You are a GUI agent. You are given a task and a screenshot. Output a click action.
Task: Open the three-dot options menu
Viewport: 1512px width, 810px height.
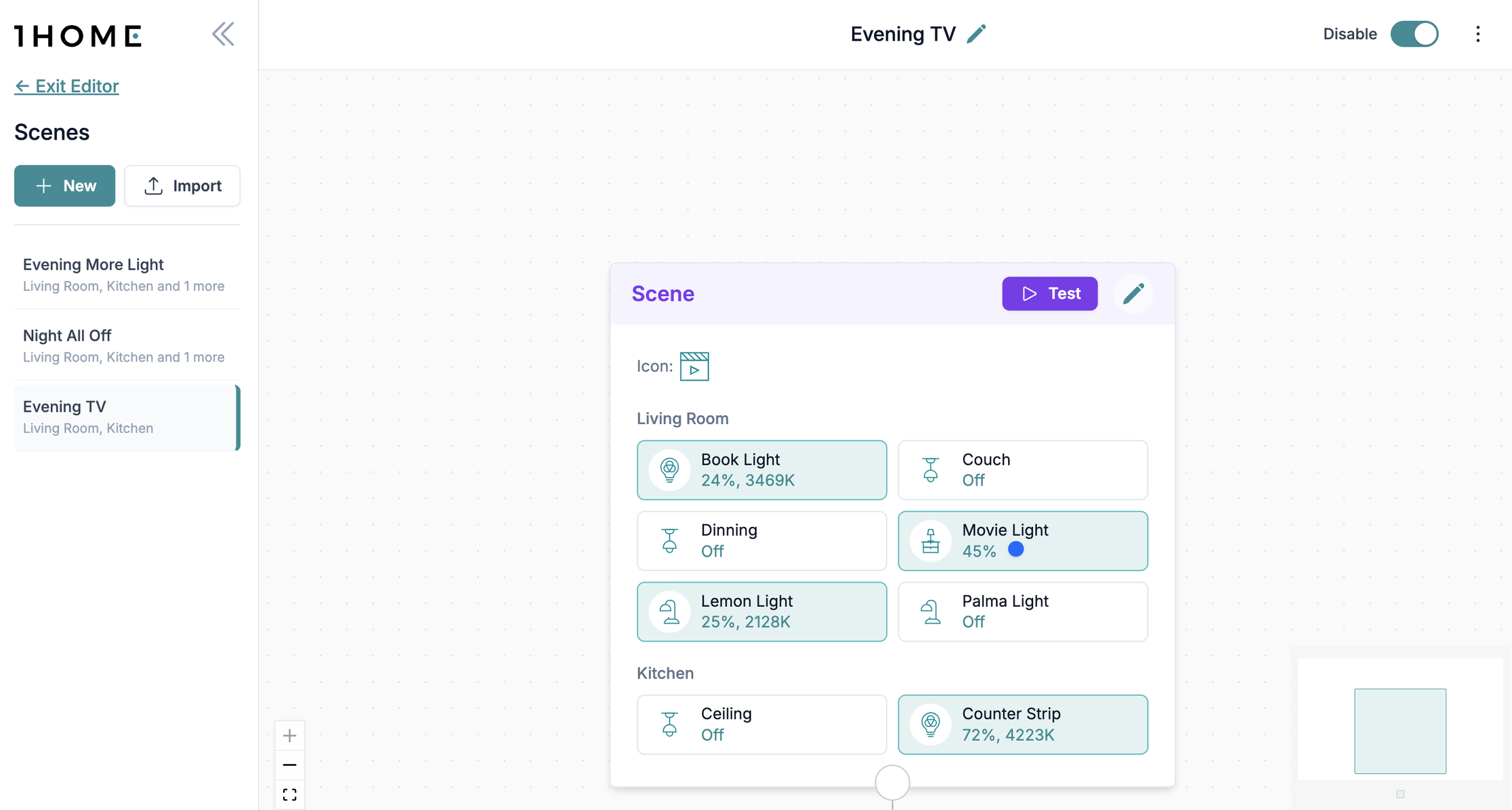pos(1477,33)
